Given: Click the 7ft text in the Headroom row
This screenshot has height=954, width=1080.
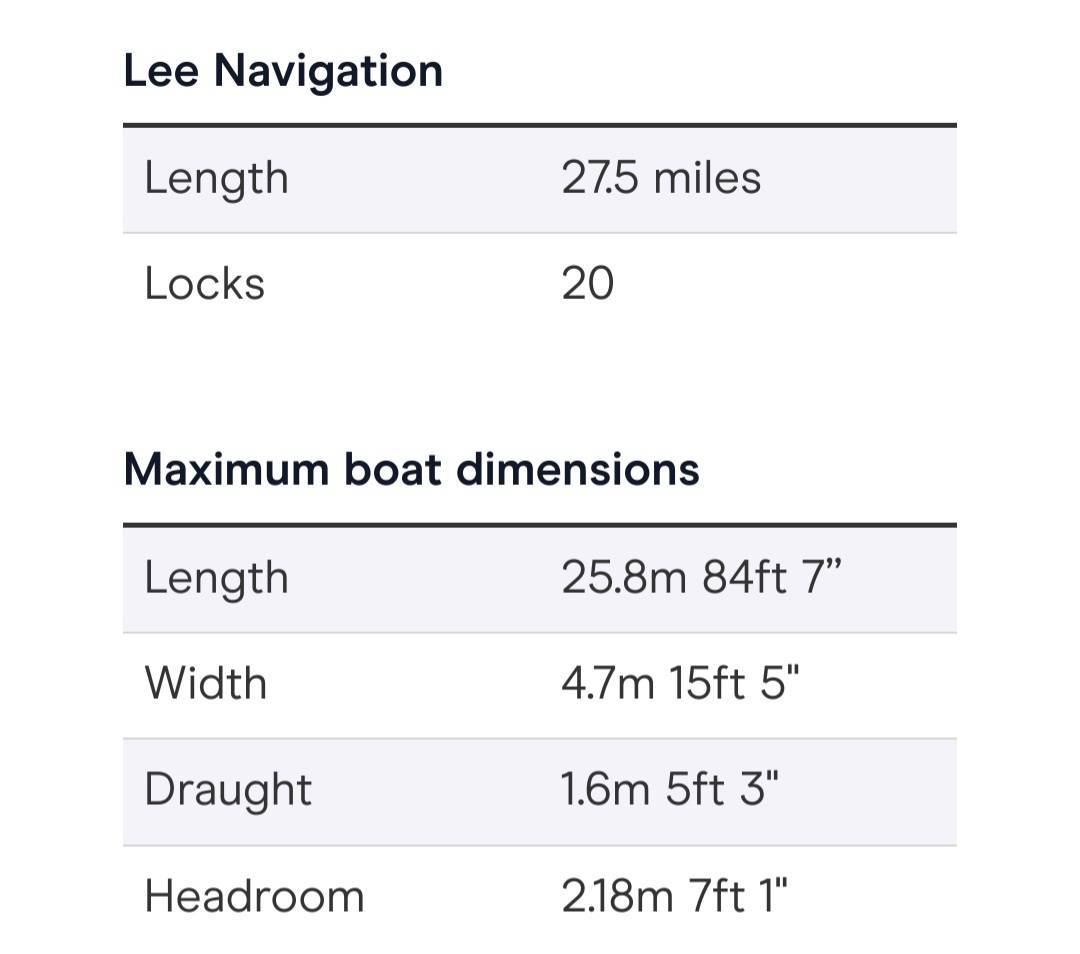Looking at the screenshot, I should point(717,896).
